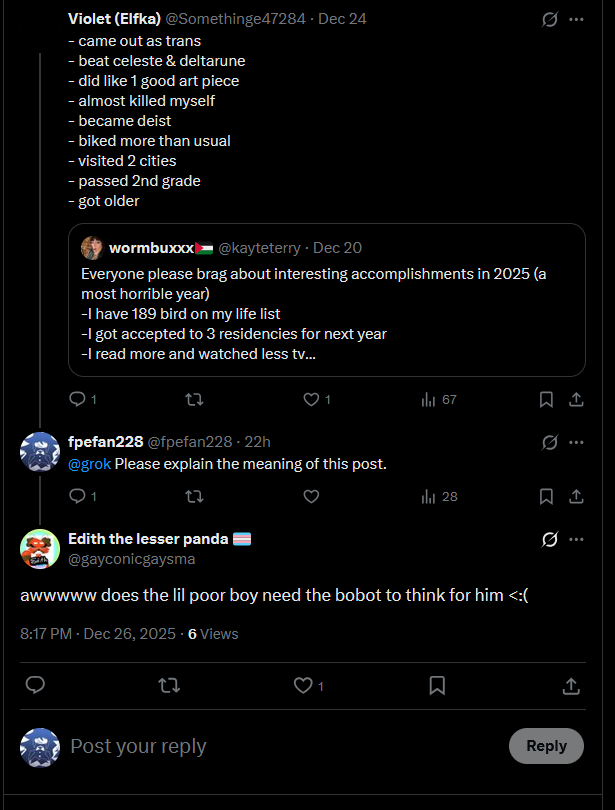Click Grok icon on Edith's tweet
The image size is (615, 810).
[549, 539]
